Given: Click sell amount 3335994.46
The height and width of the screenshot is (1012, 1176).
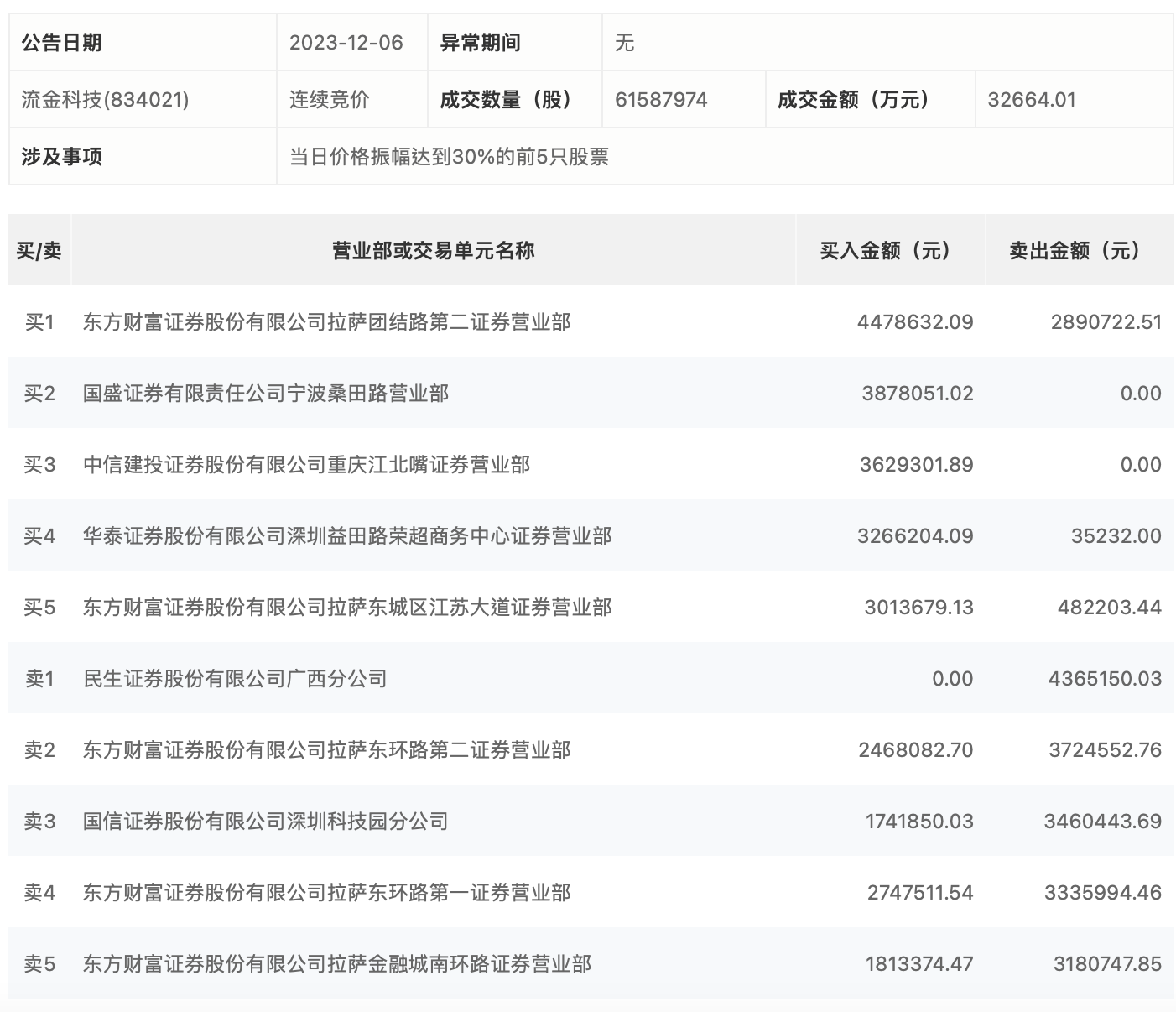Looking at the screenshot, I should click(x=1103, y=893).
